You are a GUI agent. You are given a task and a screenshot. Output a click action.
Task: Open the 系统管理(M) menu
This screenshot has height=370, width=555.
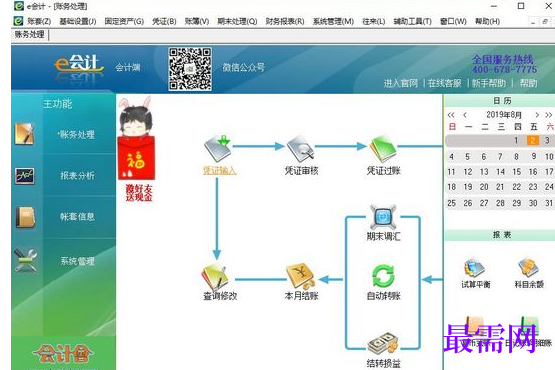click(333, 21)
